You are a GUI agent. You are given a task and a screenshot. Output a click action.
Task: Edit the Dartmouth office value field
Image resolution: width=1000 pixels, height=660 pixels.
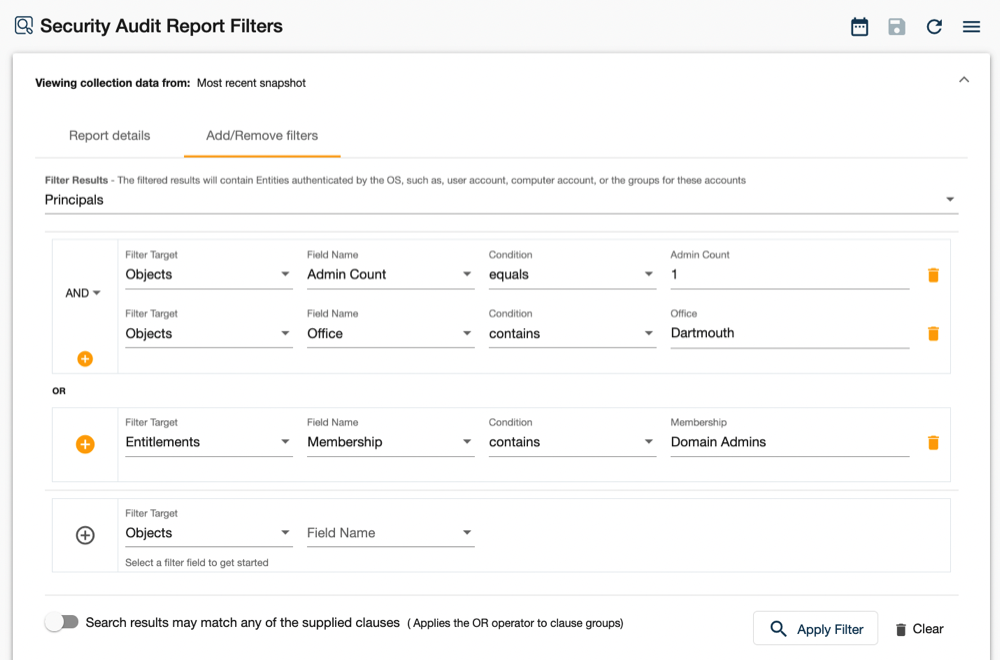790,333
